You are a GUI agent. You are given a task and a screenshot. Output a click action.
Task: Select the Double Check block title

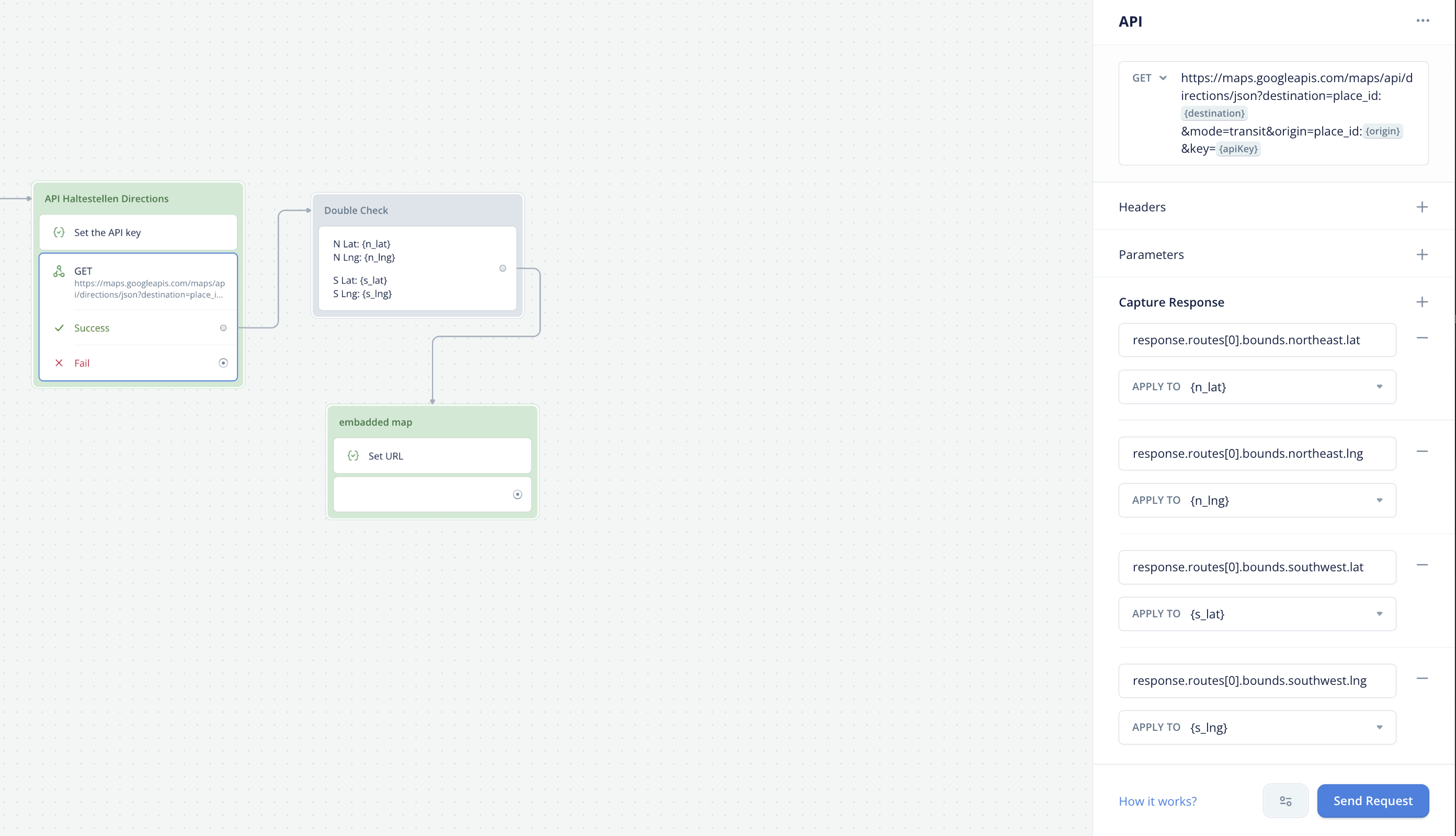click(356, 210)
